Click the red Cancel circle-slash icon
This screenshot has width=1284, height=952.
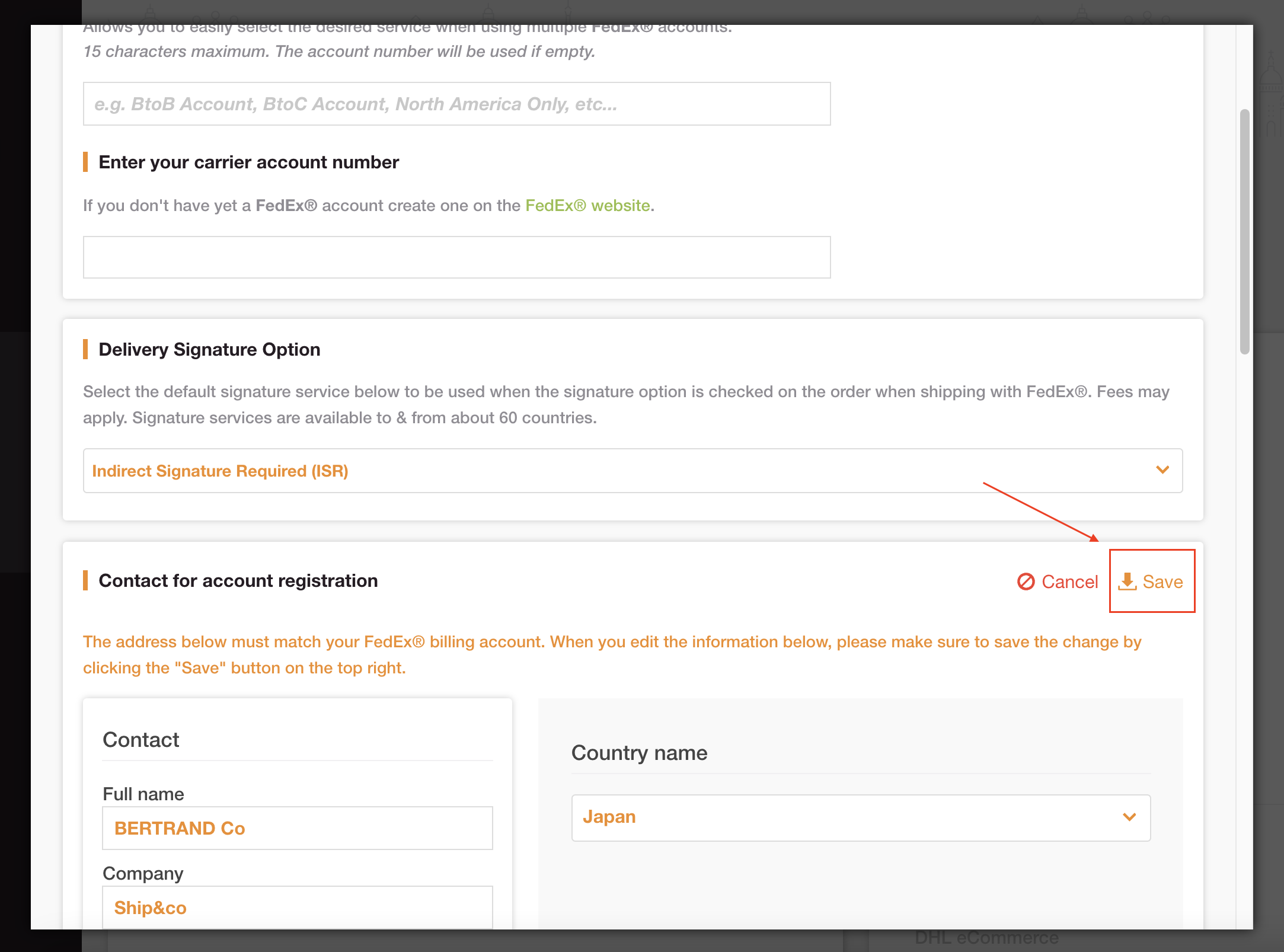click(1026, 582)
